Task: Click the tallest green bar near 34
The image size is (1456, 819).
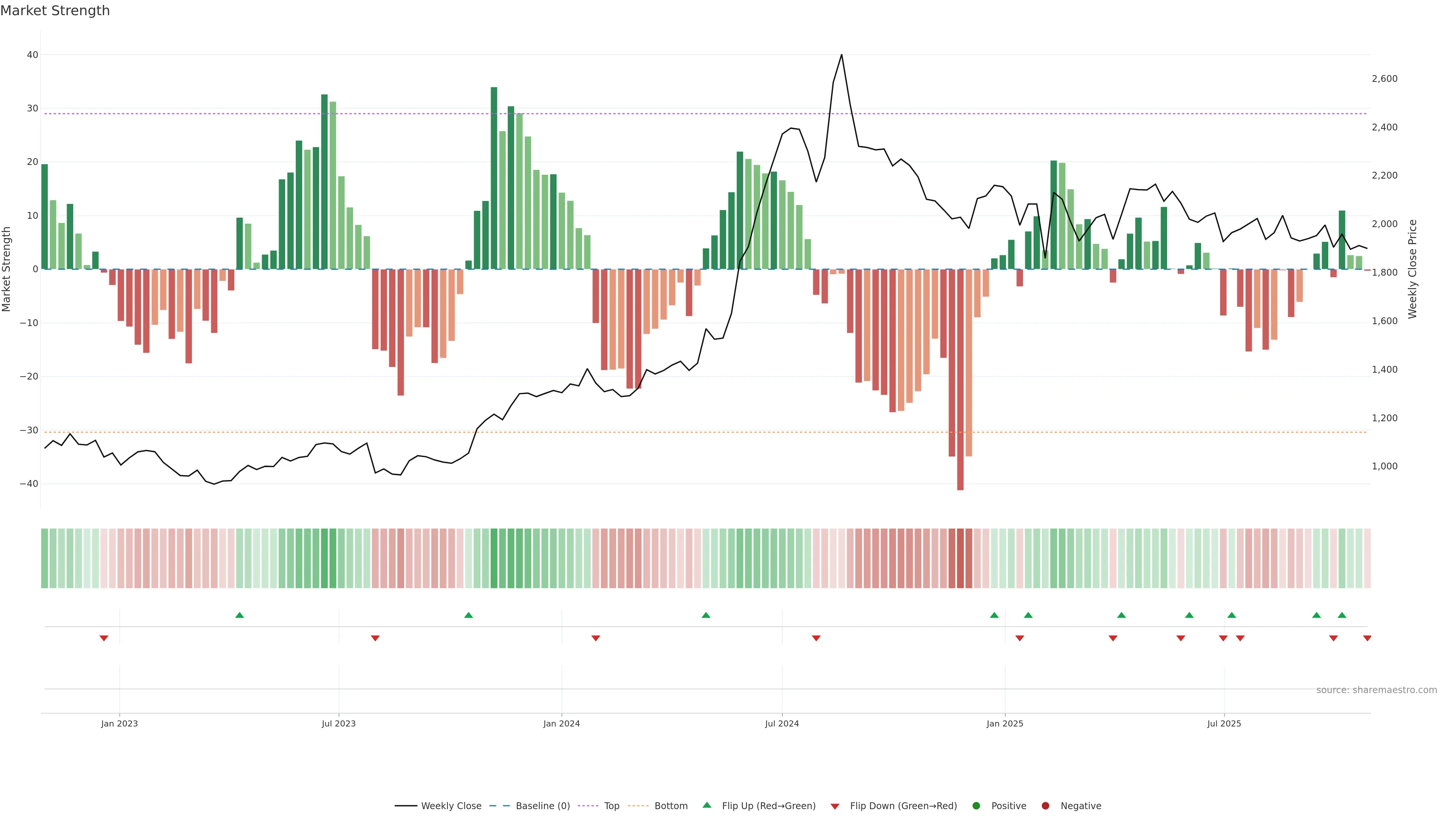Action: (494, 178)
